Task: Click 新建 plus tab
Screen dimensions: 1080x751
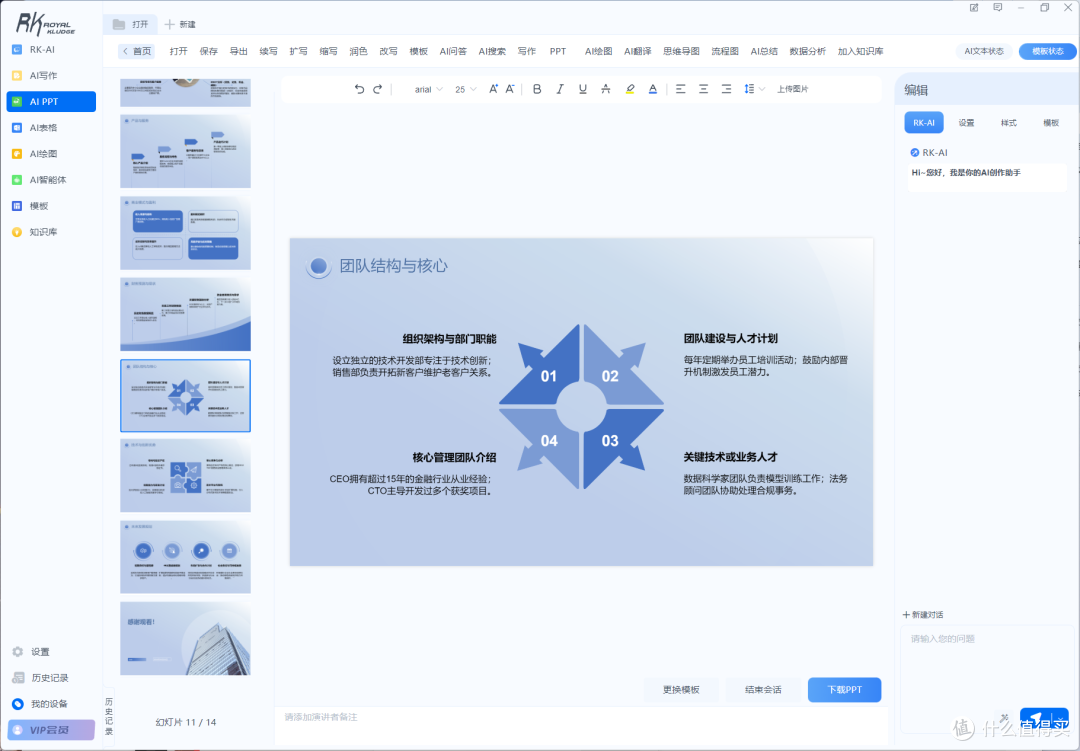Action: coord(180,24)
